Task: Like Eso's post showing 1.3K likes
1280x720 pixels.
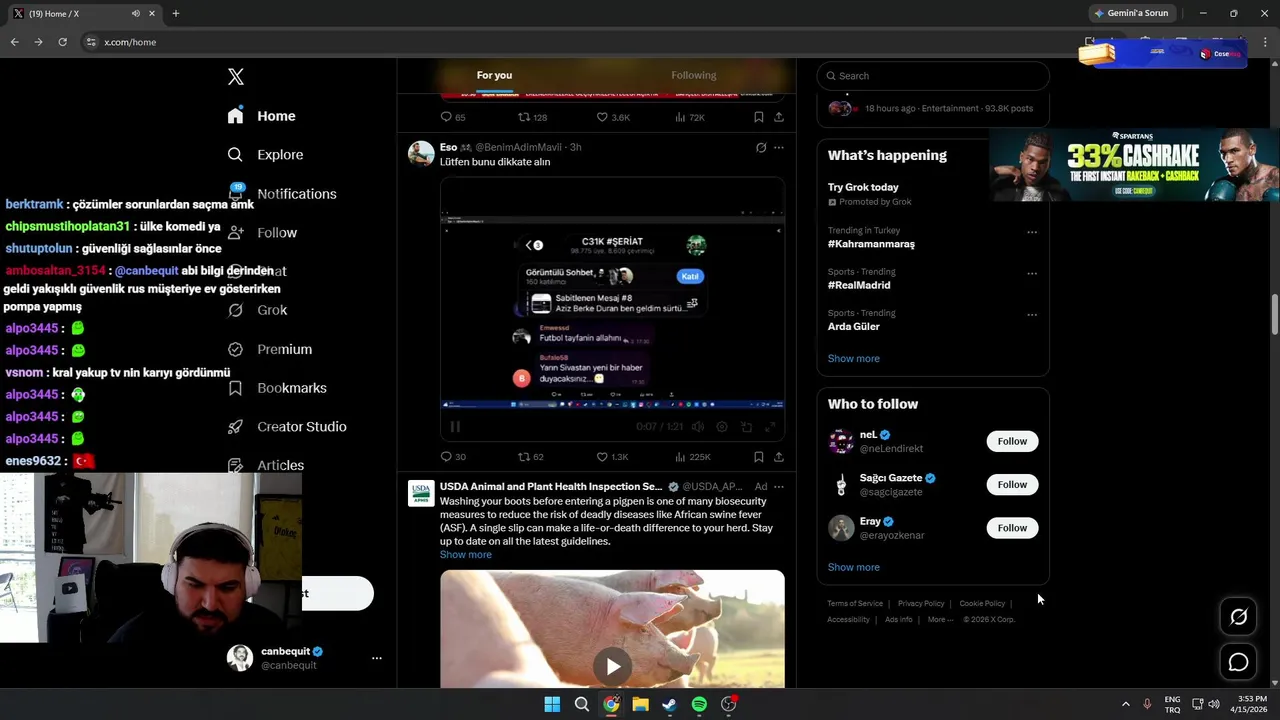Action: [602, 457]
